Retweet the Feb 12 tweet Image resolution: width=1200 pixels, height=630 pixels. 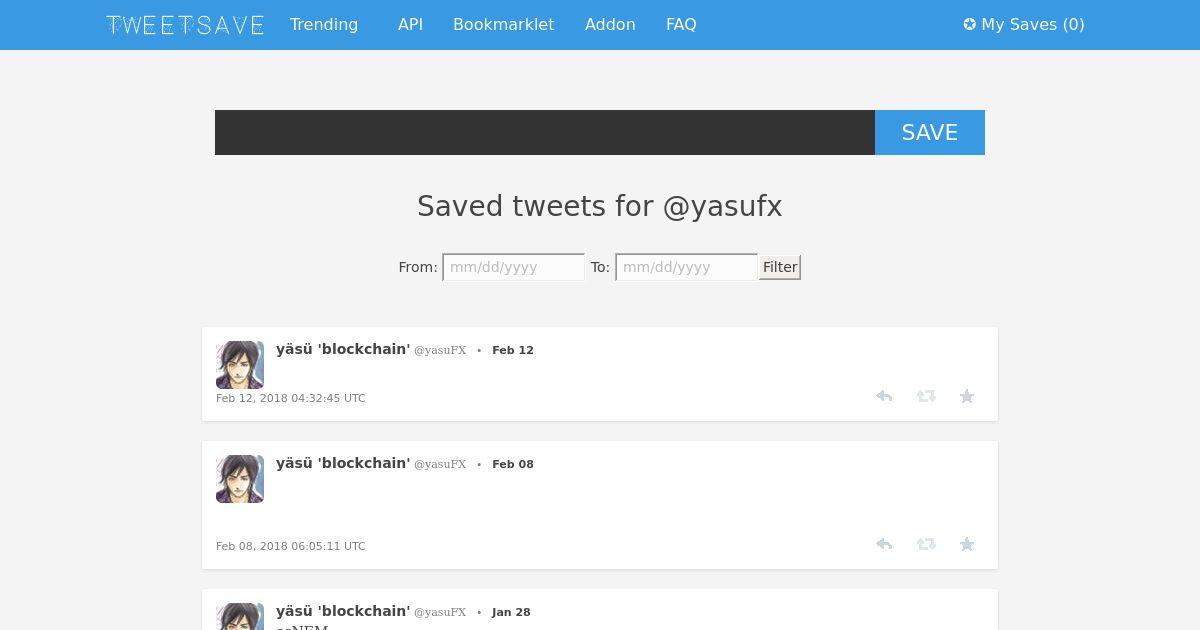click(926, 396)
